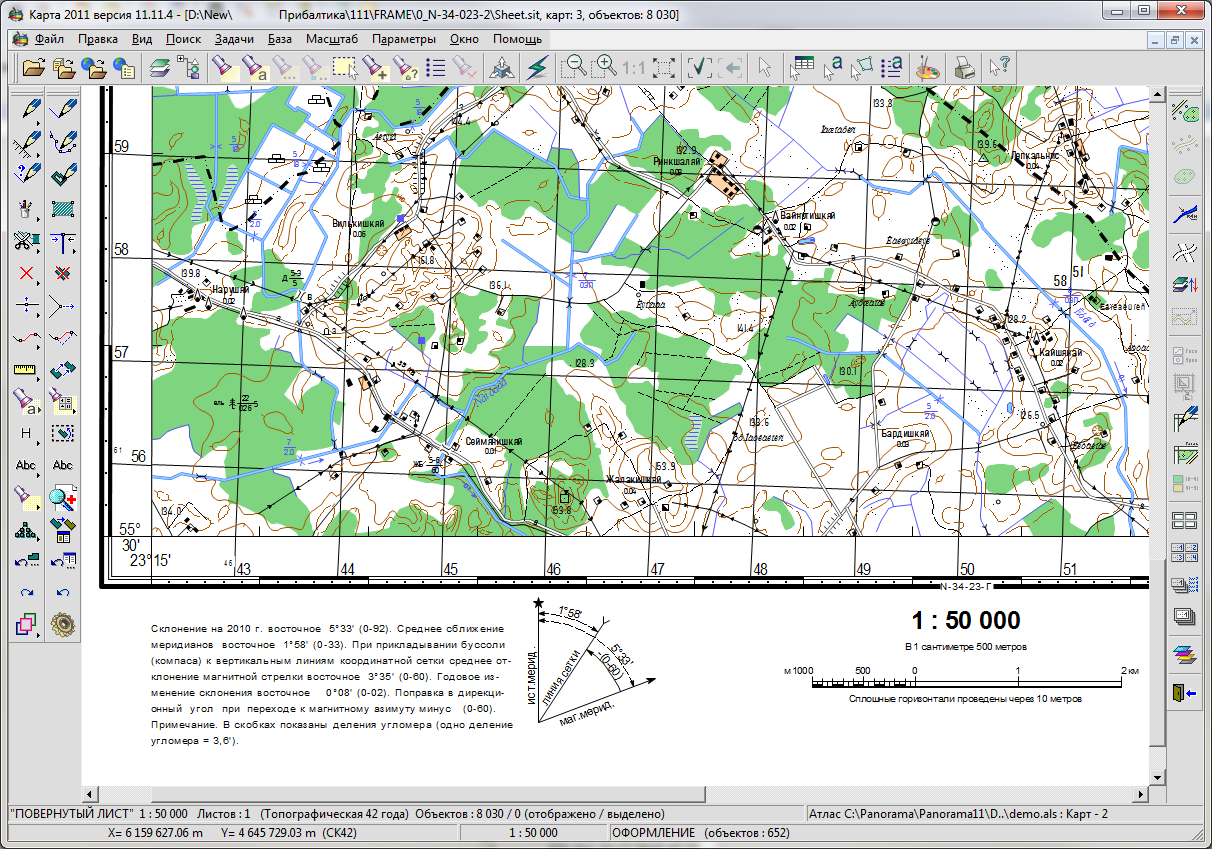
Task: Expand the left Abc text tool flyout
Action: click(x=40, y=474)
